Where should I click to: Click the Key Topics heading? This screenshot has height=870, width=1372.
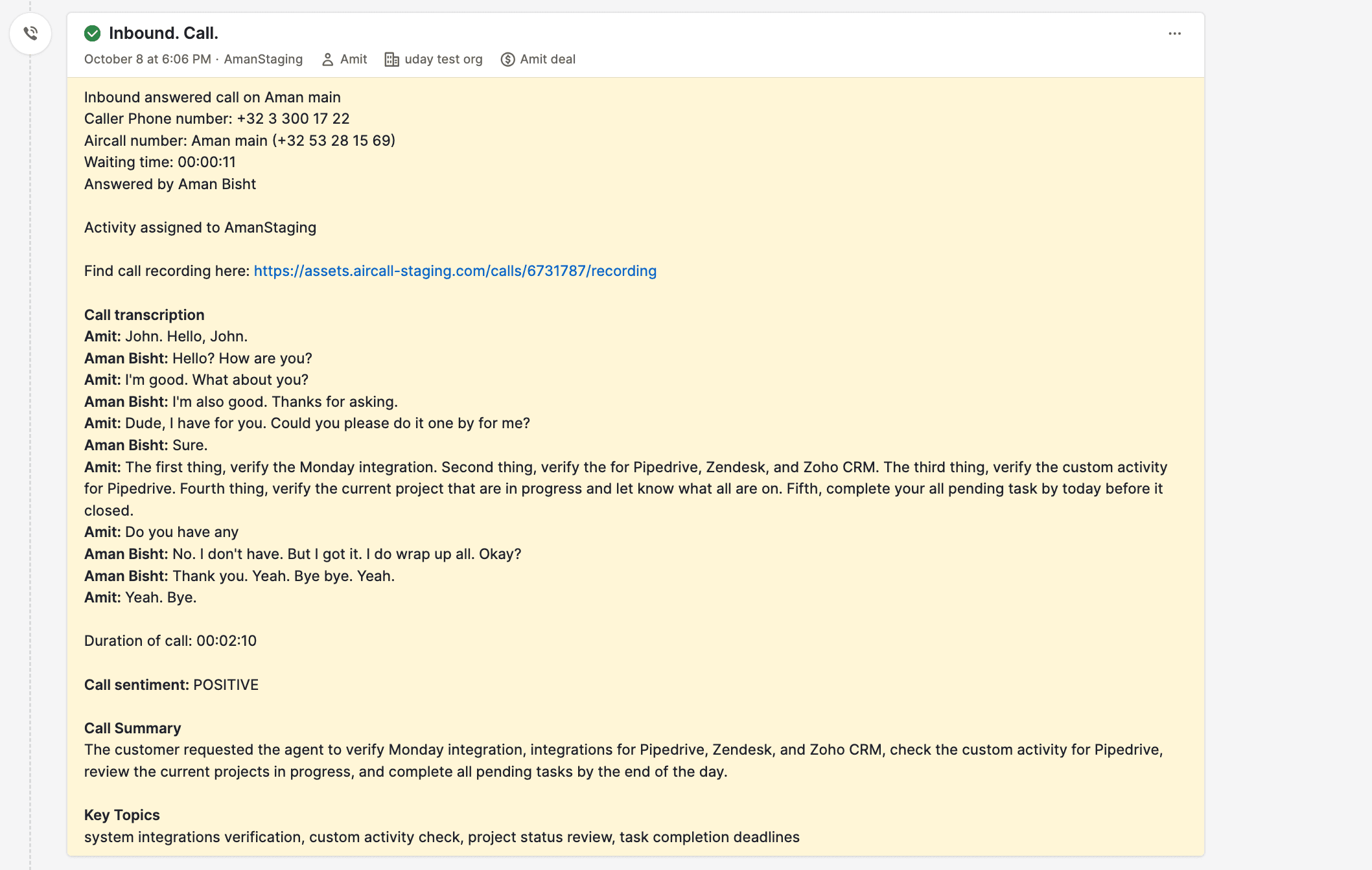click(122, 815)
